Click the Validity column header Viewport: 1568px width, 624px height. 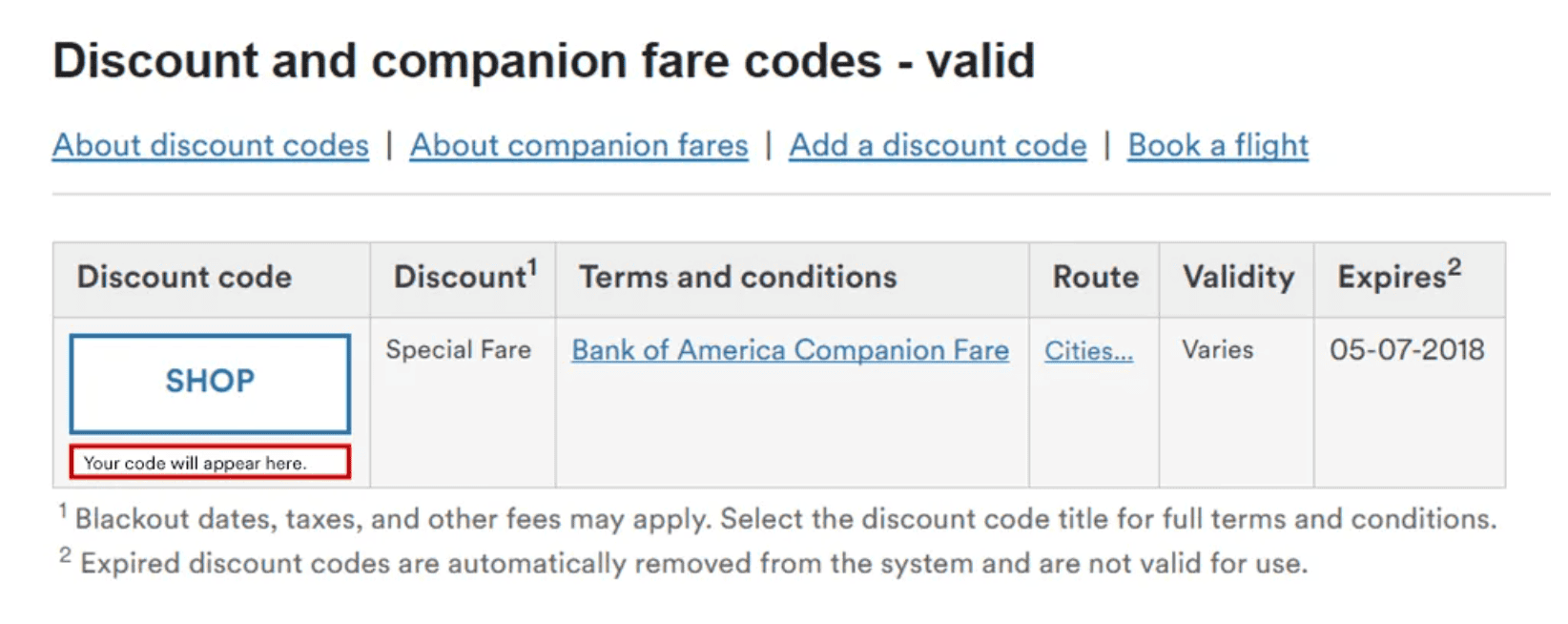[x=1236, y=278]
